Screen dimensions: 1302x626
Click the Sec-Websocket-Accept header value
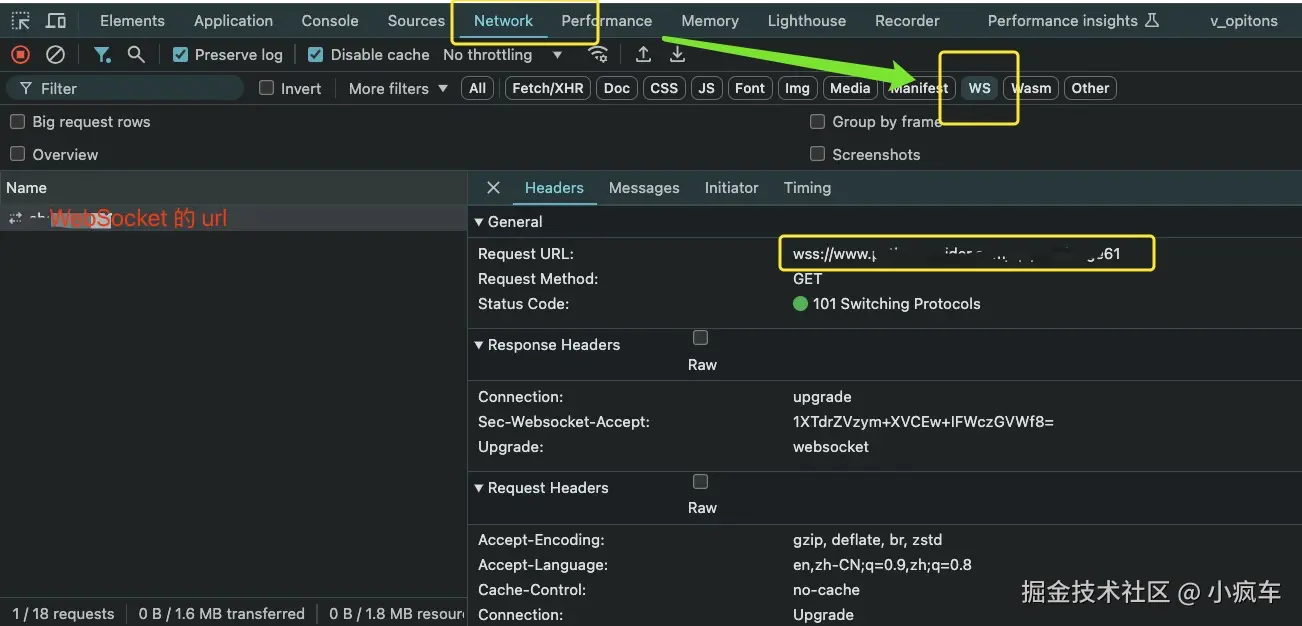click(x=923, y=422)
